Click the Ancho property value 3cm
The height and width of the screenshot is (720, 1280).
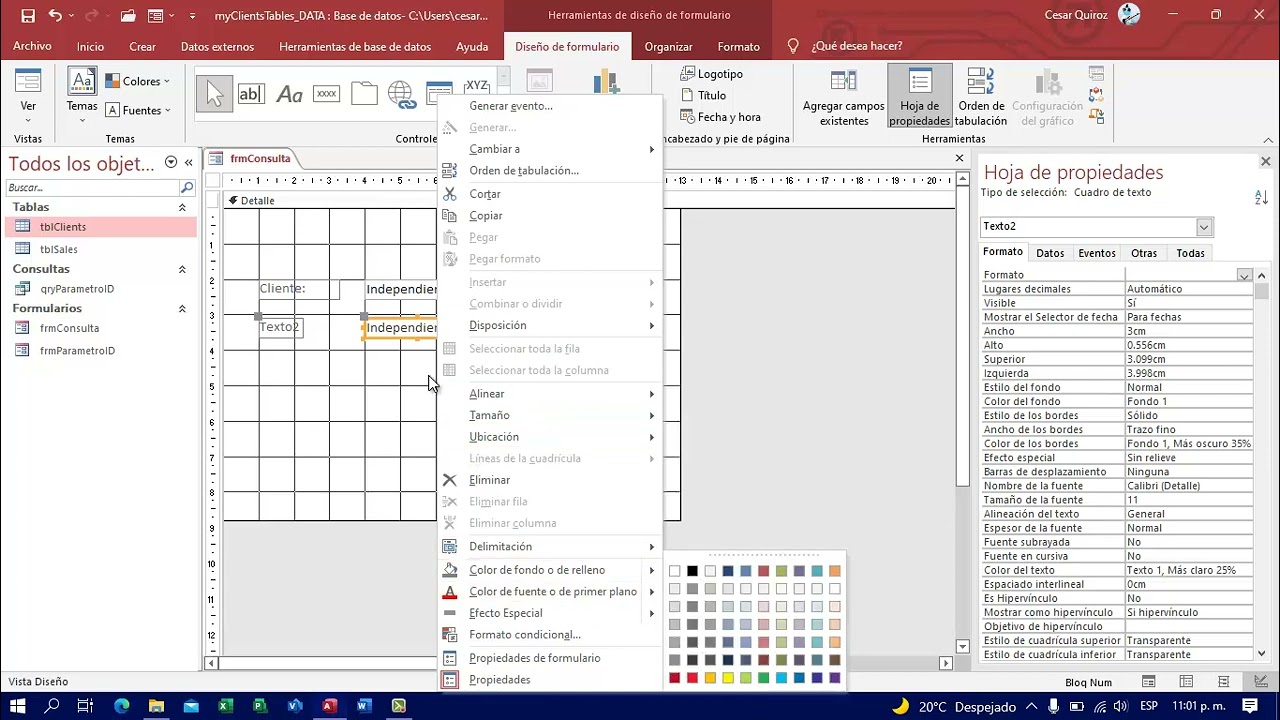(x=1188, y=331)
